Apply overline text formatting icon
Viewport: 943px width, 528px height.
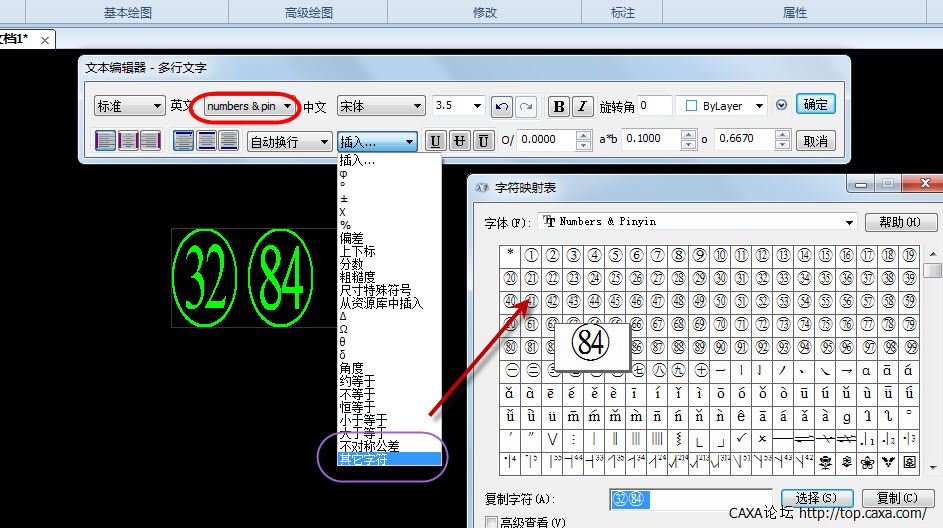click(483, 141)
